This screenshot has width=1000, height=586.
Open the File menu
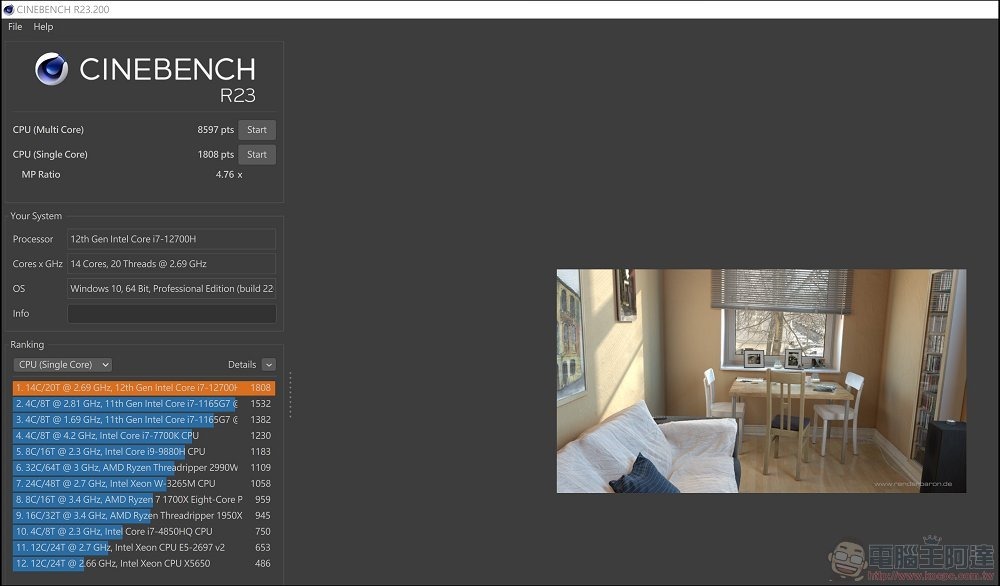[15, 27]
